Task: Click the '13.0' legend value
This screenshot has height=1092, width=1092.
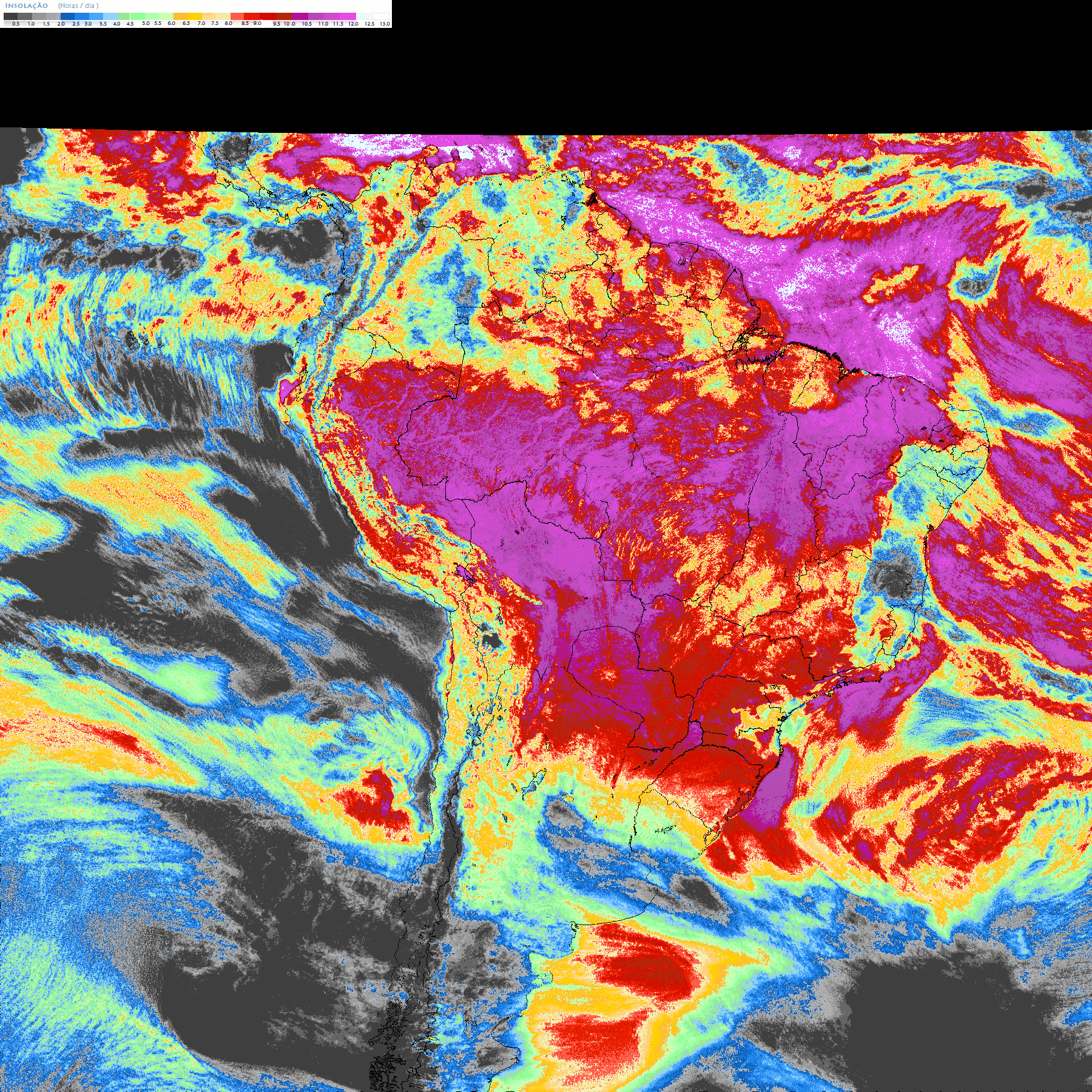Action: point(385,24)
